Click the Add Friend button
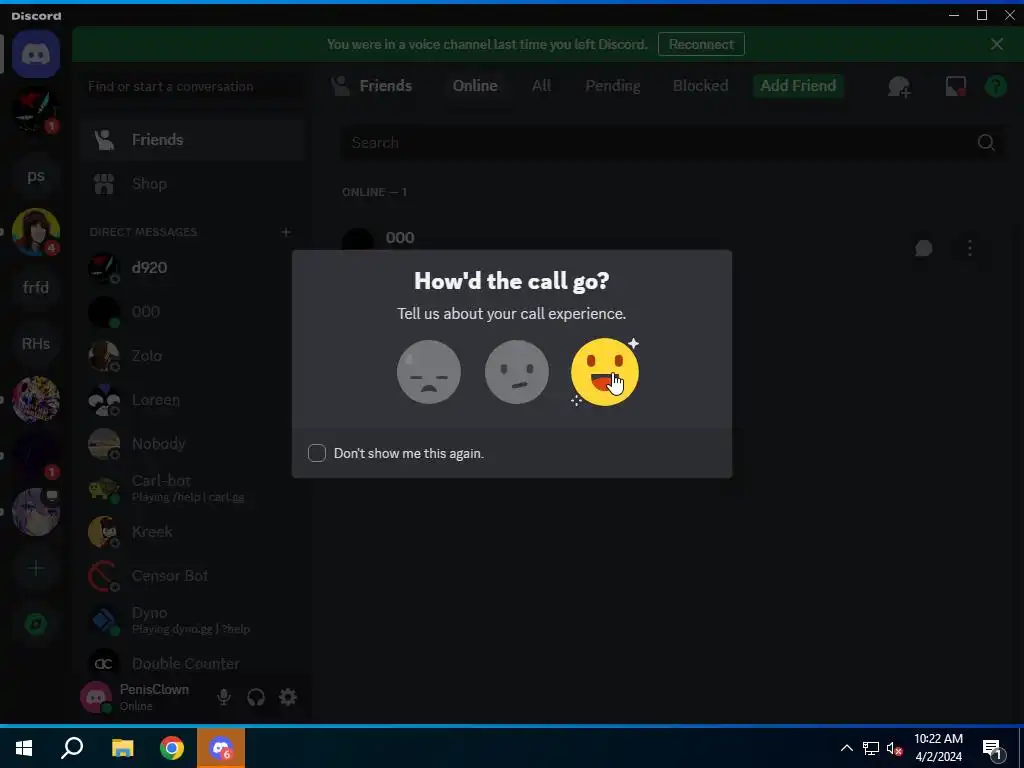The width and height of the screenshot is (1024, 768). click(x=798, y=86)
